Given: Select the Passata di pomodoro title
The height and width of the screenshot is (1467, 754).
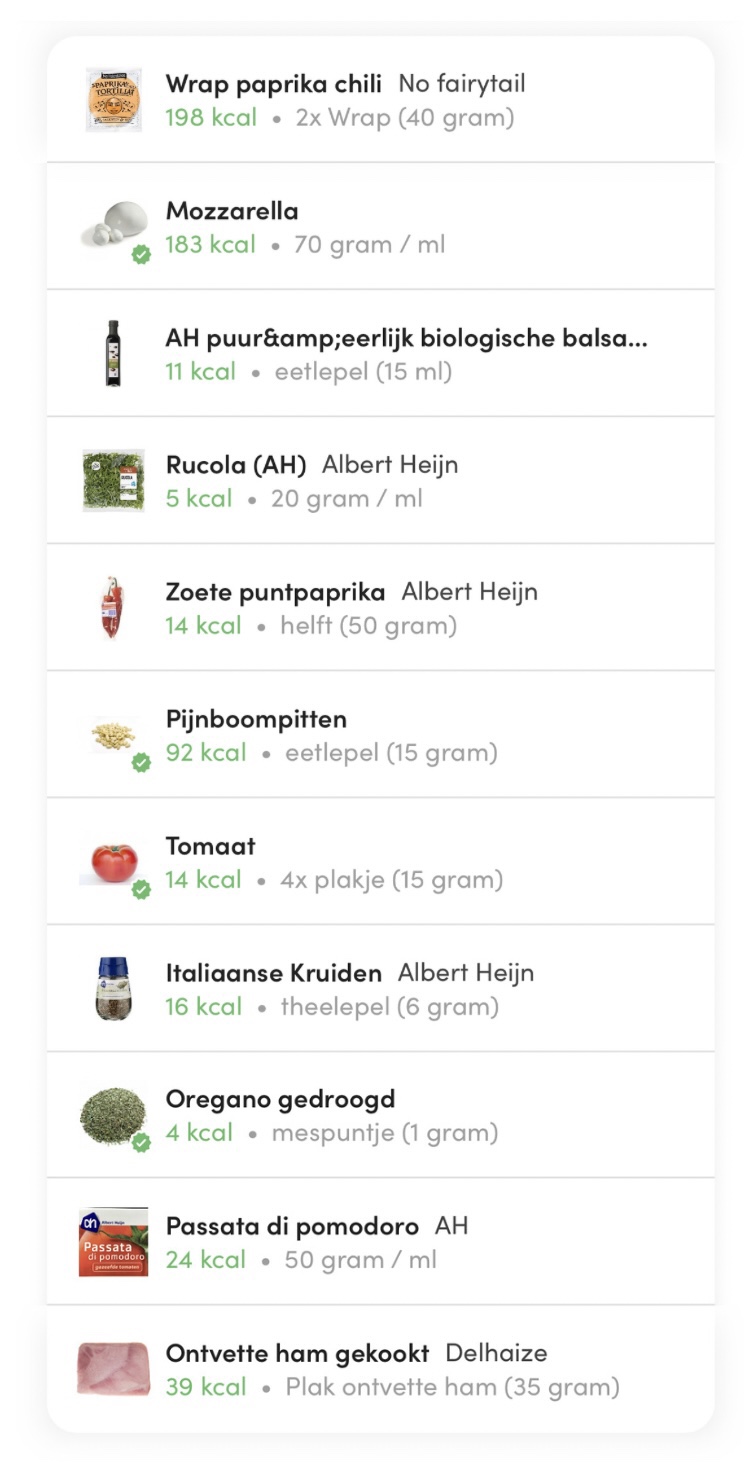Looking at the screenshot, I should pyautogui.click(x=292, y=1226).
